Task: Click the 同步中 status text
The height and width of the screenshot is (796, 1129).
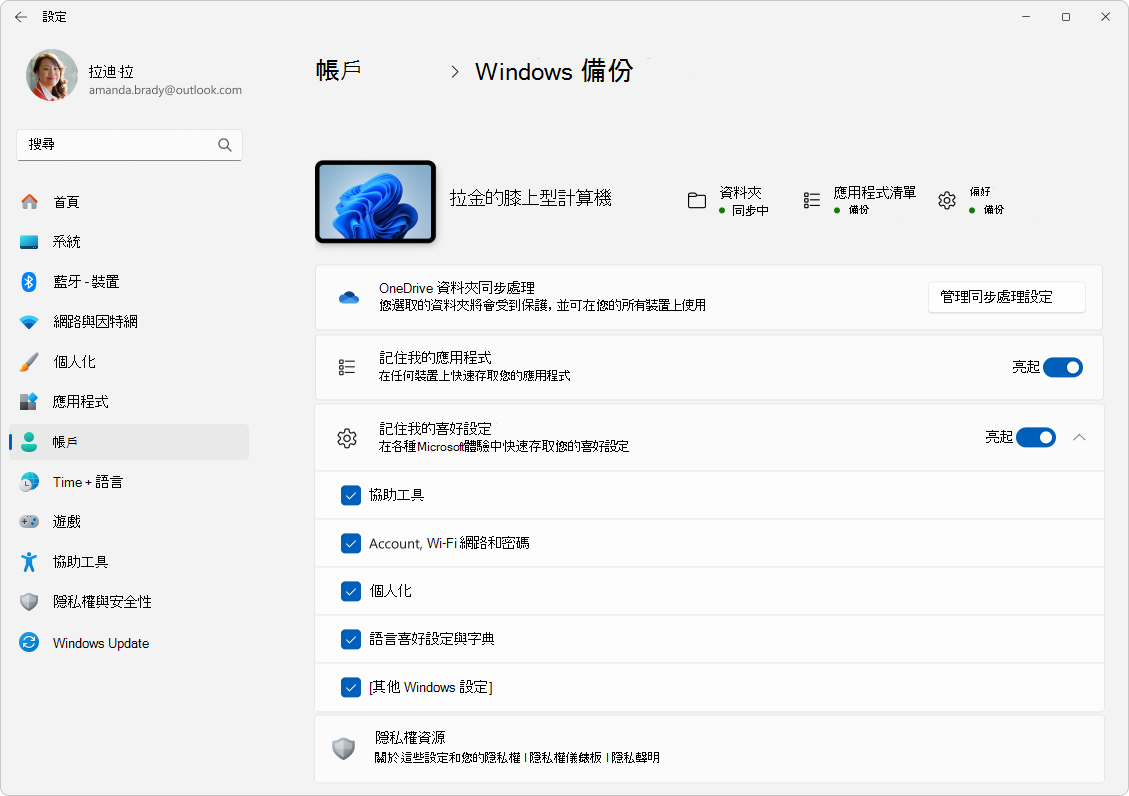Action: tap(750, 210)
